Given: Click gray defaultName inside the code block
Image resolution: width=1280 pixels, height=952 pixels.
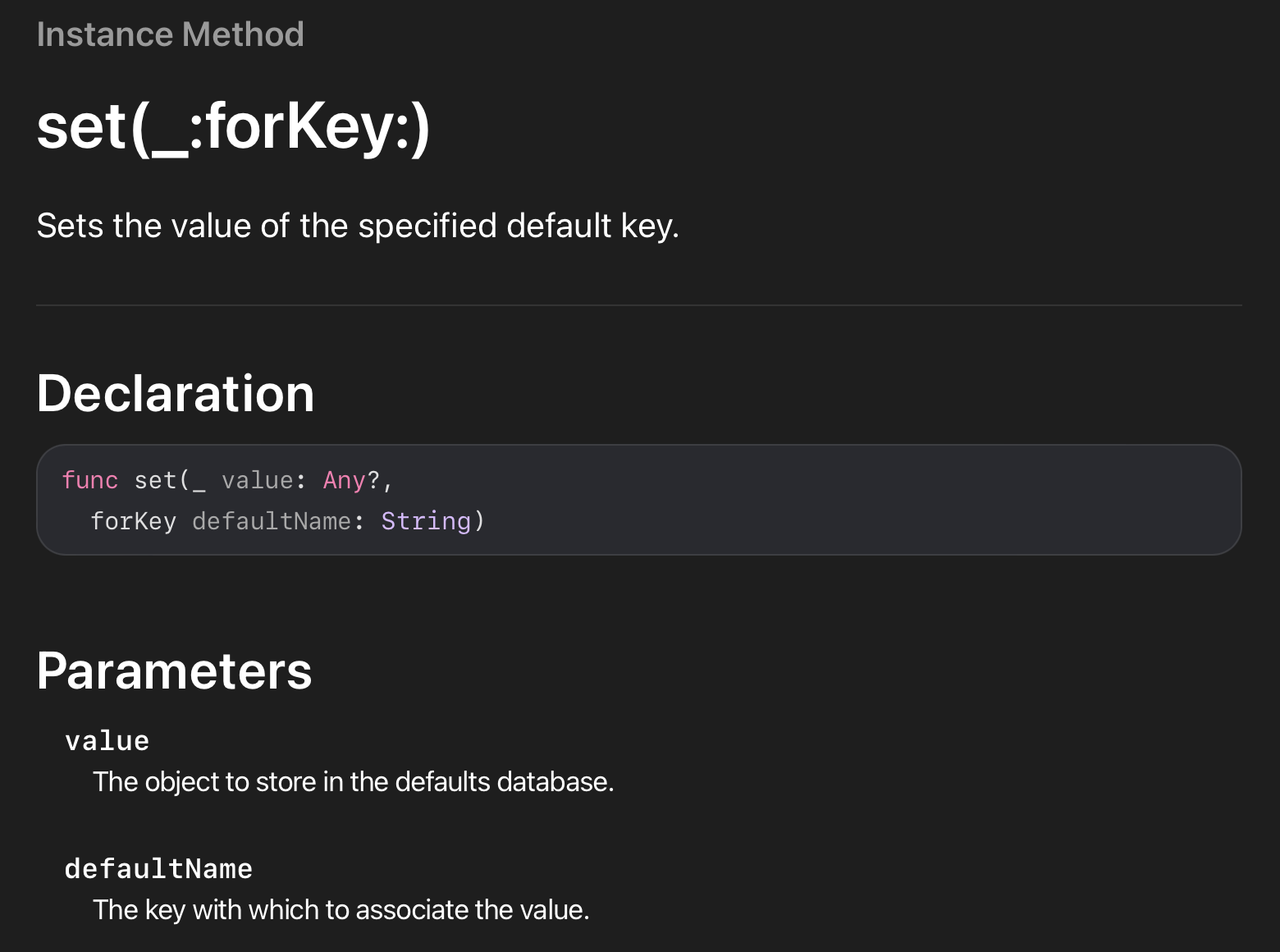Looking at the screenshot, I should (x=272, y=521).
